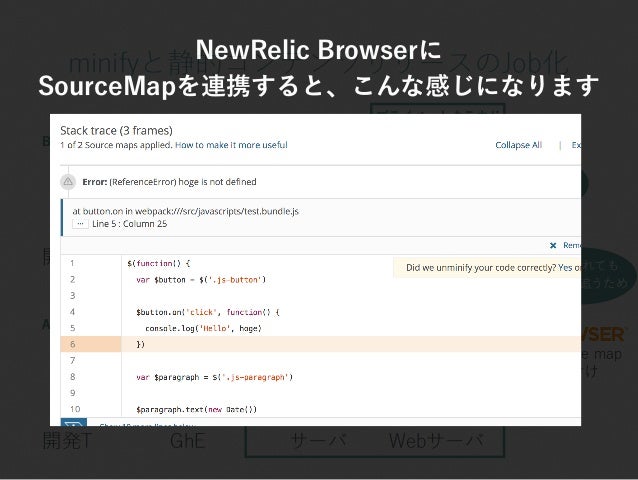The width and height of the screenshot is (638, 480).
Task: Click code line 4 $button.on click
Action: coord(208,312)
